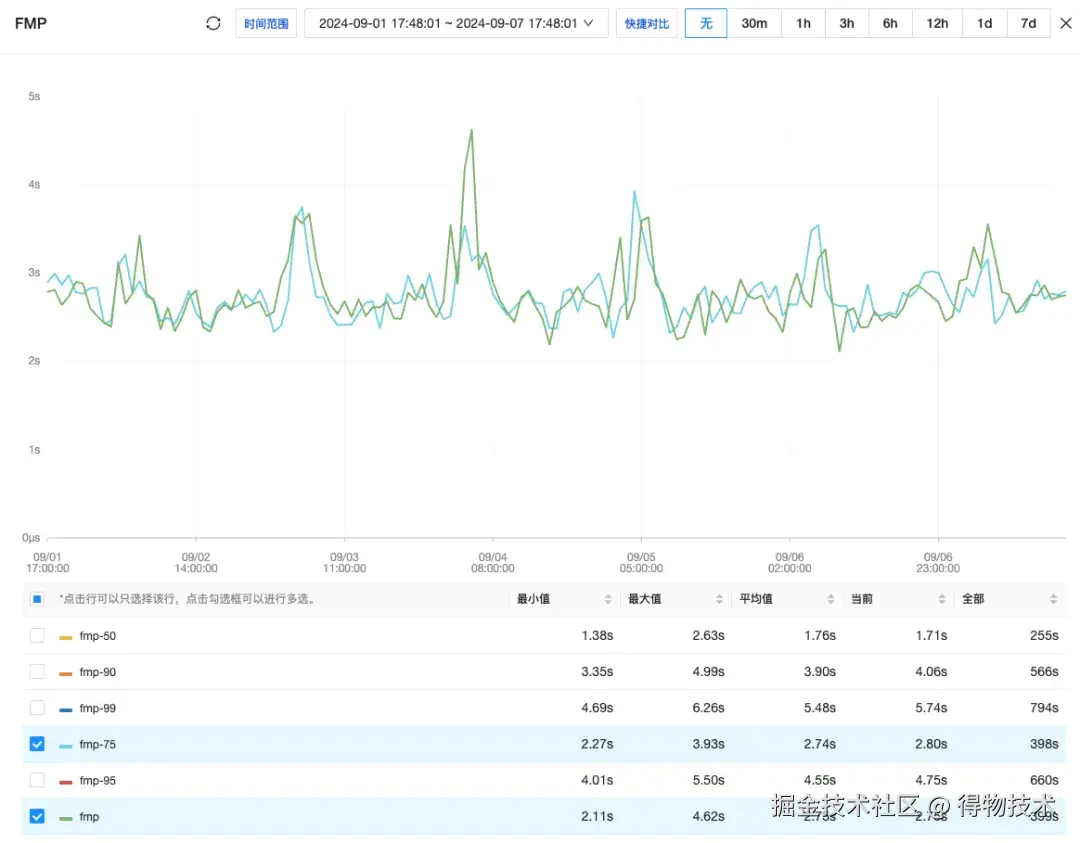Screen dimensions: 1080x843
Task: Click the fmp-50 yellow legend color marker
Action: [66, 636]
